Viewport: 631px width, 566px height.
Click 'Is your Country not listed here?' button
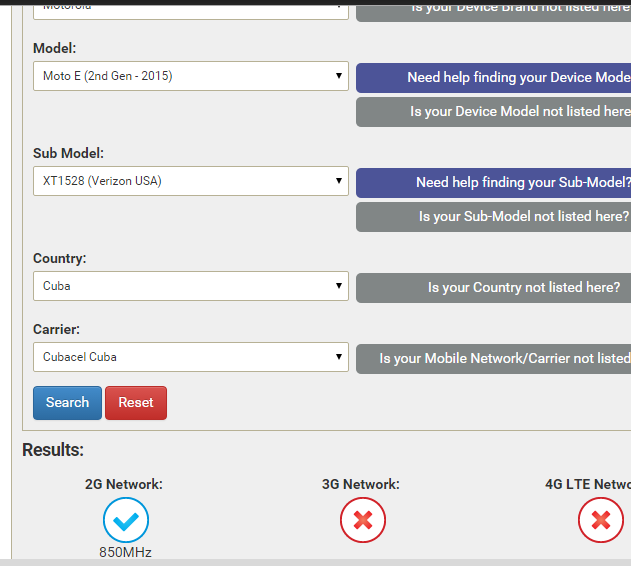pos(494,288)
